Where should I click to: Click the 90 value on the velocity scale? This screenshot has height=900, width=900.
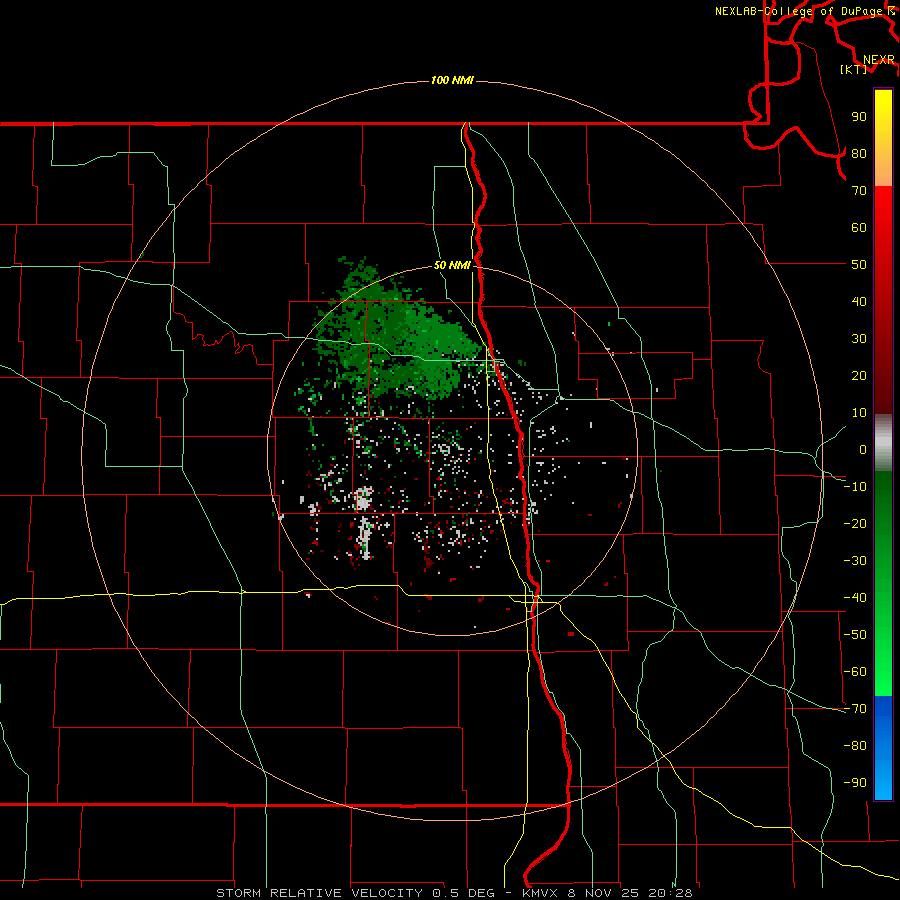[x=859, y=117]
